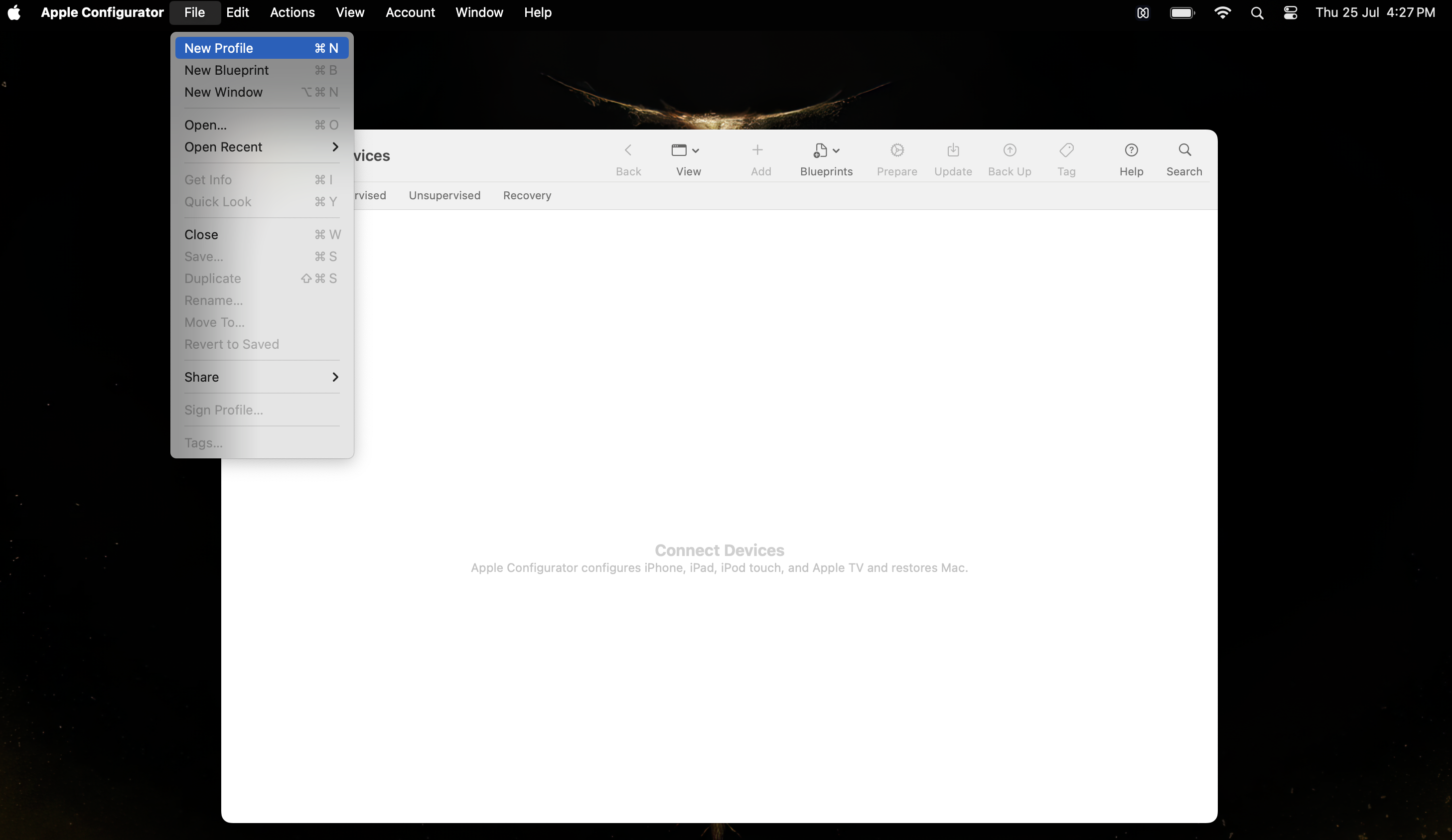Select Close from File menu

262,235
